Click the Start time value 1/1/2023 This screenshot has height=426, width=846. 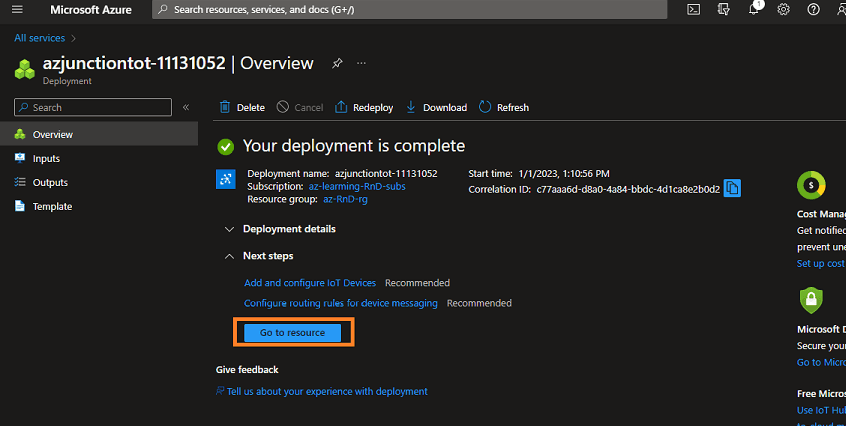(564, 174)
